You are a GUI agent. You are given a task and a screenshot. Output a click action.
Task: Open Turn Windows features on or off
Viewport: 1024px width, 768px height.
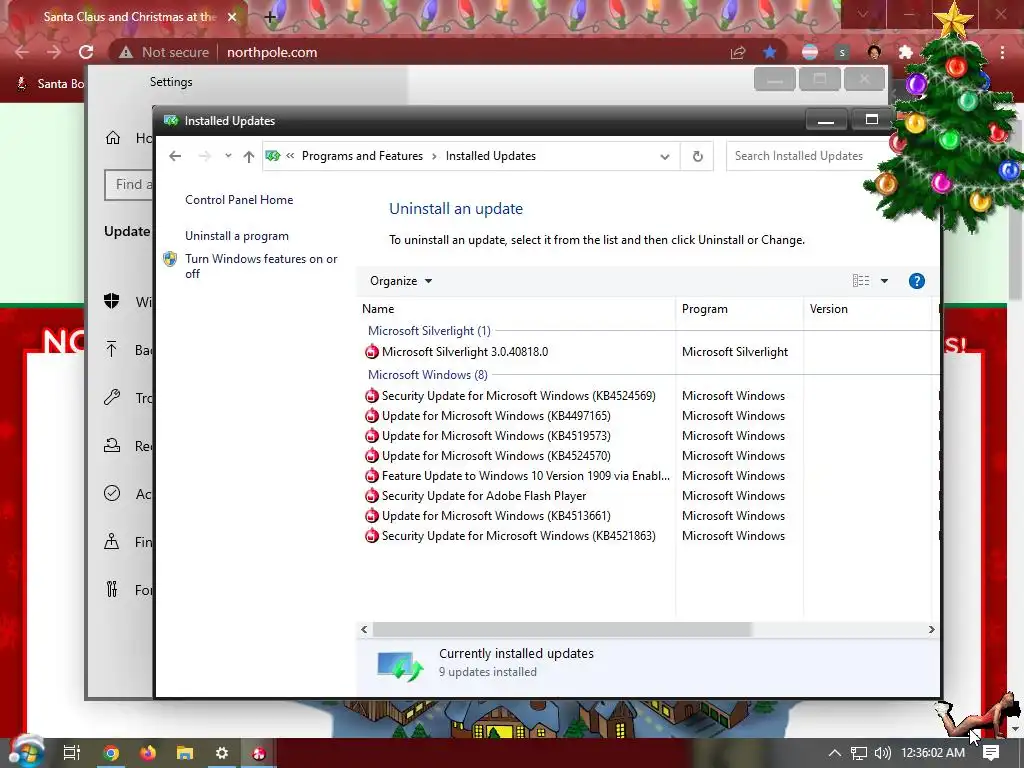pyautogui.click(x=261, y=266)
